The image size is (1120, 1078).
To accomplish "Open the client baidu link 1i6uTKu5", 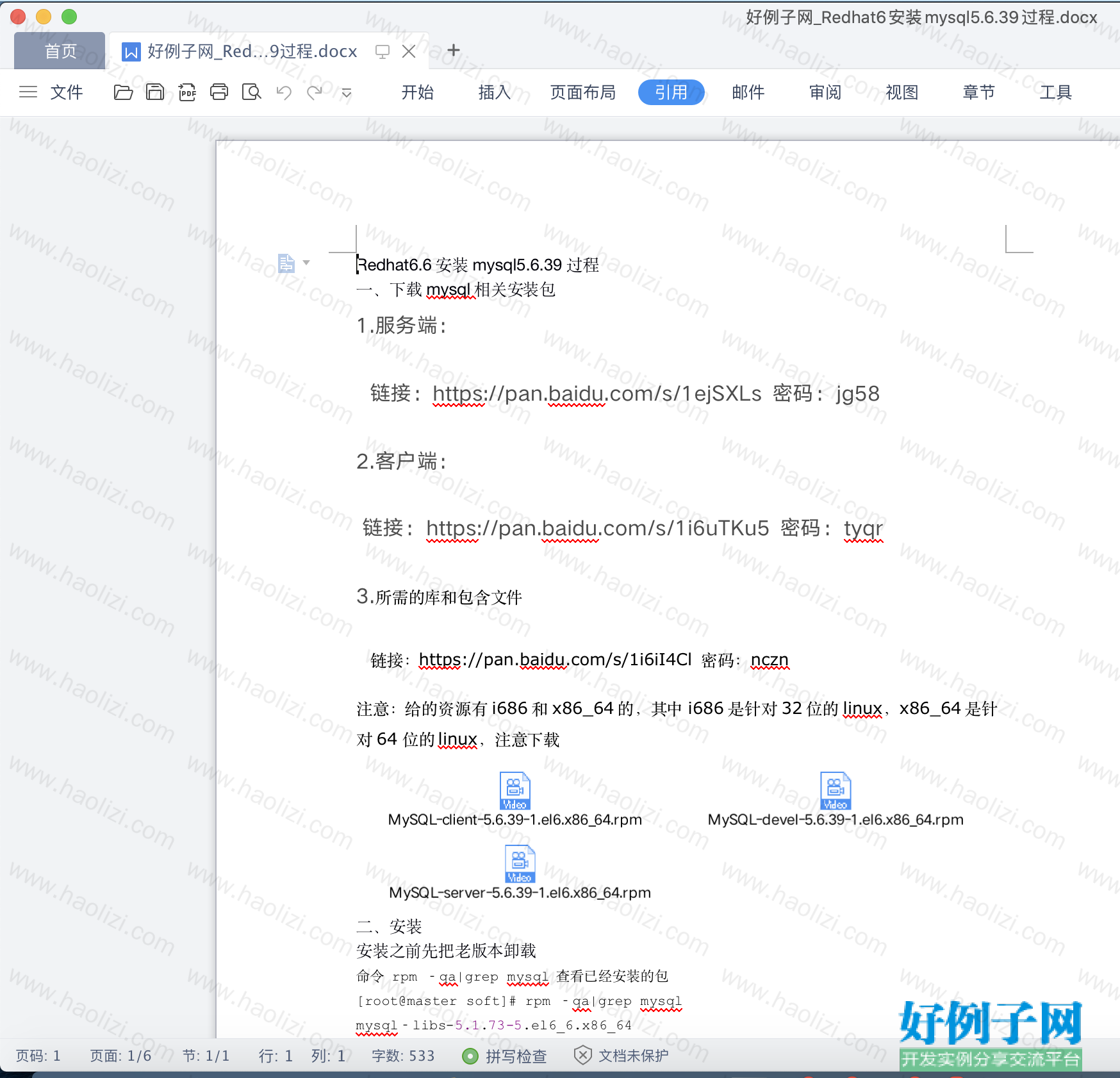I will click(597, 528).
